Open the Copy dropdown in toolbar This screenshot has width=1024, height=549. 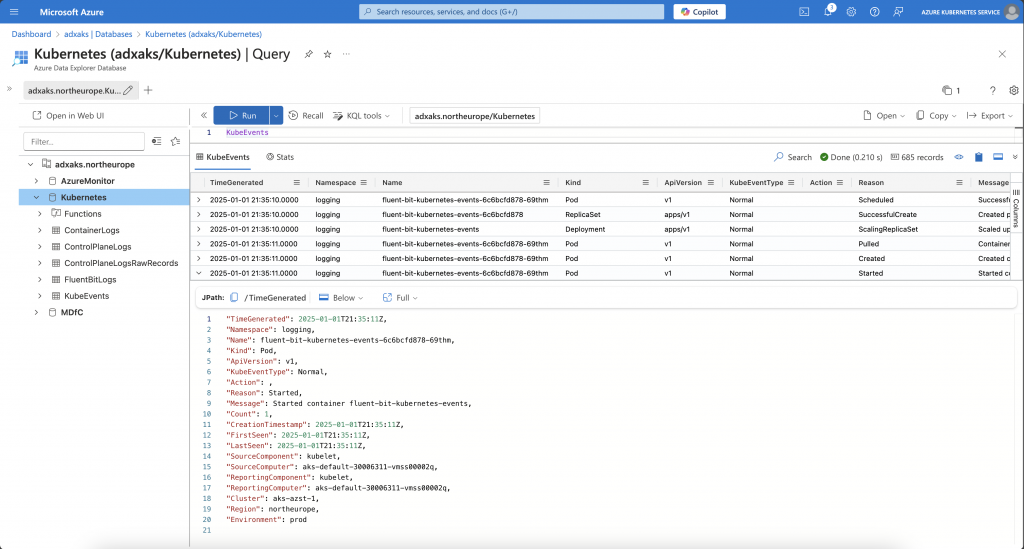coord(936,116)
